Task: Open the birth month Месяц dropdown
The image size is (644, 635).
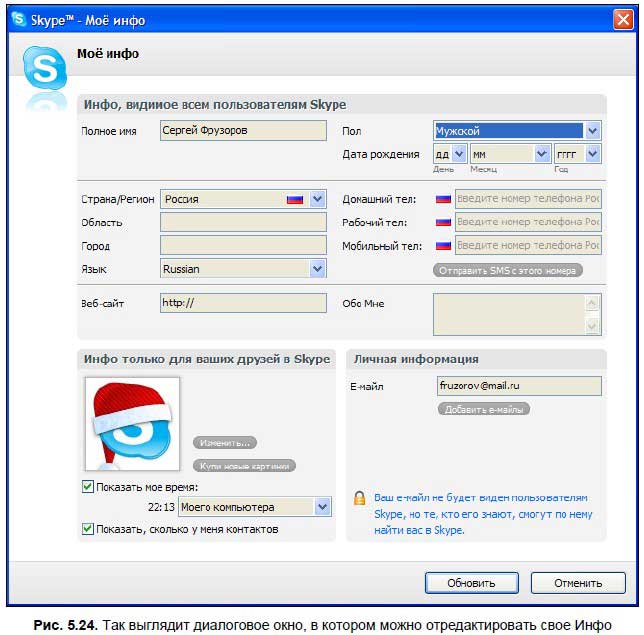Action: (x=541, y=154)
